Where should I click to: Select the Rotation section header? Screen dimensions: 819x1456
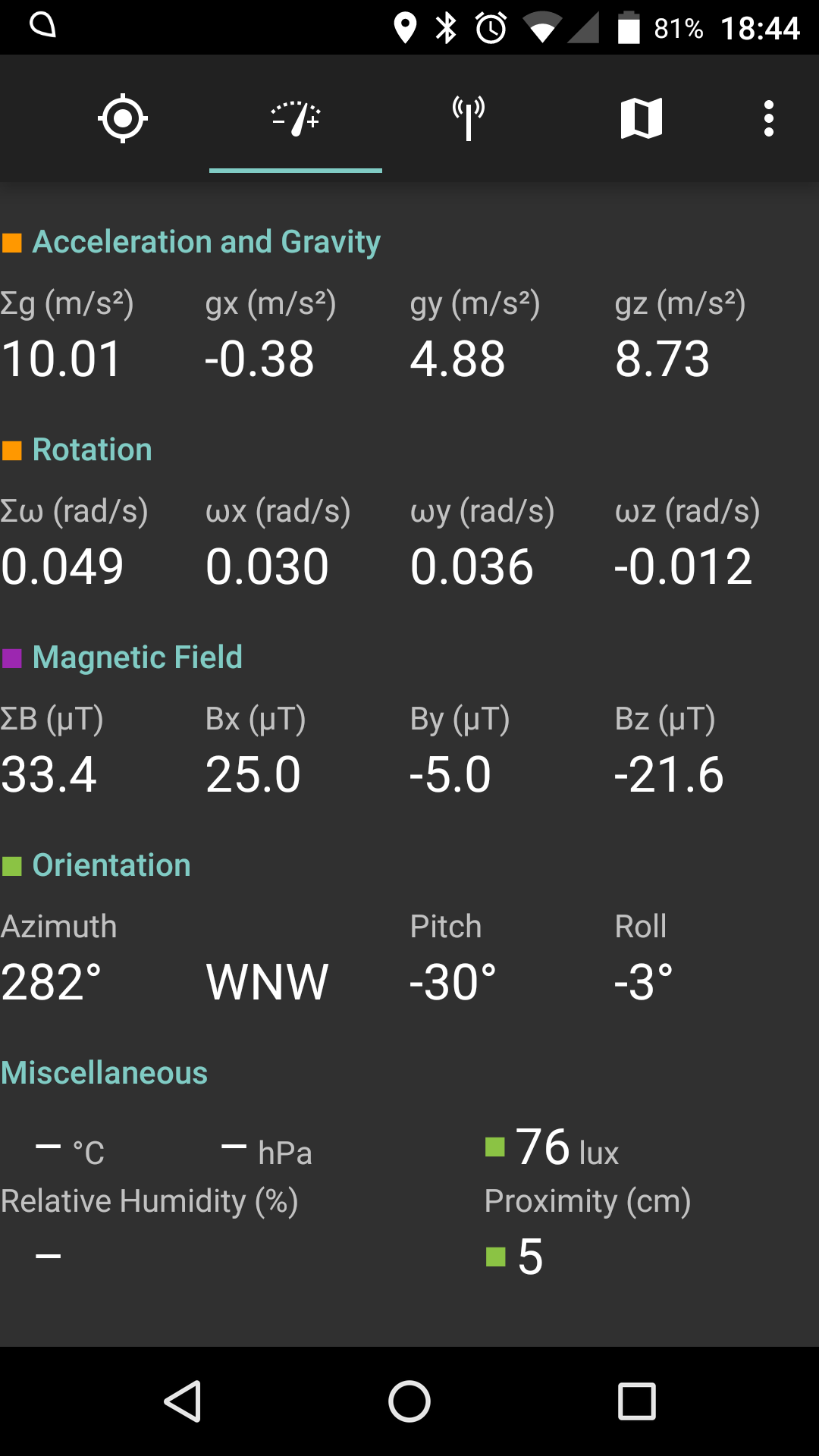pos(92,450)
